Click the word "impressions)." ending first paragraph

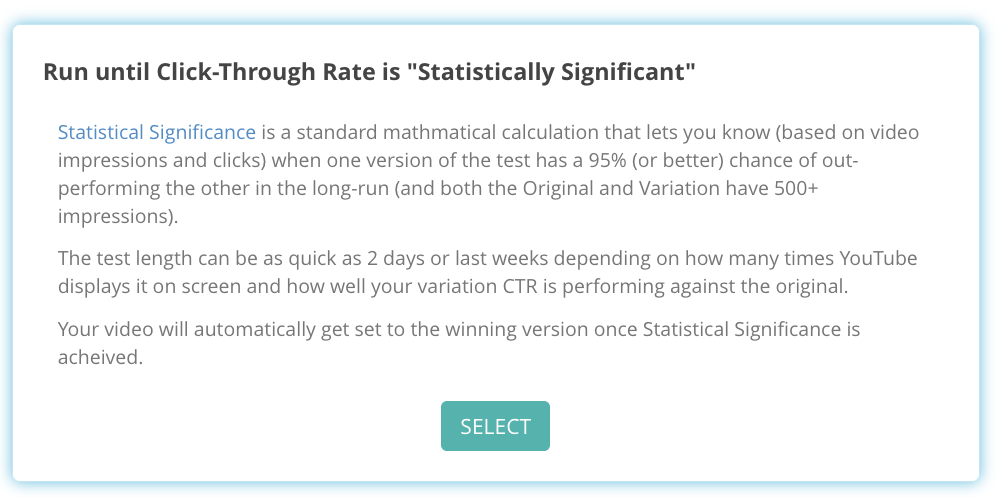118,216
